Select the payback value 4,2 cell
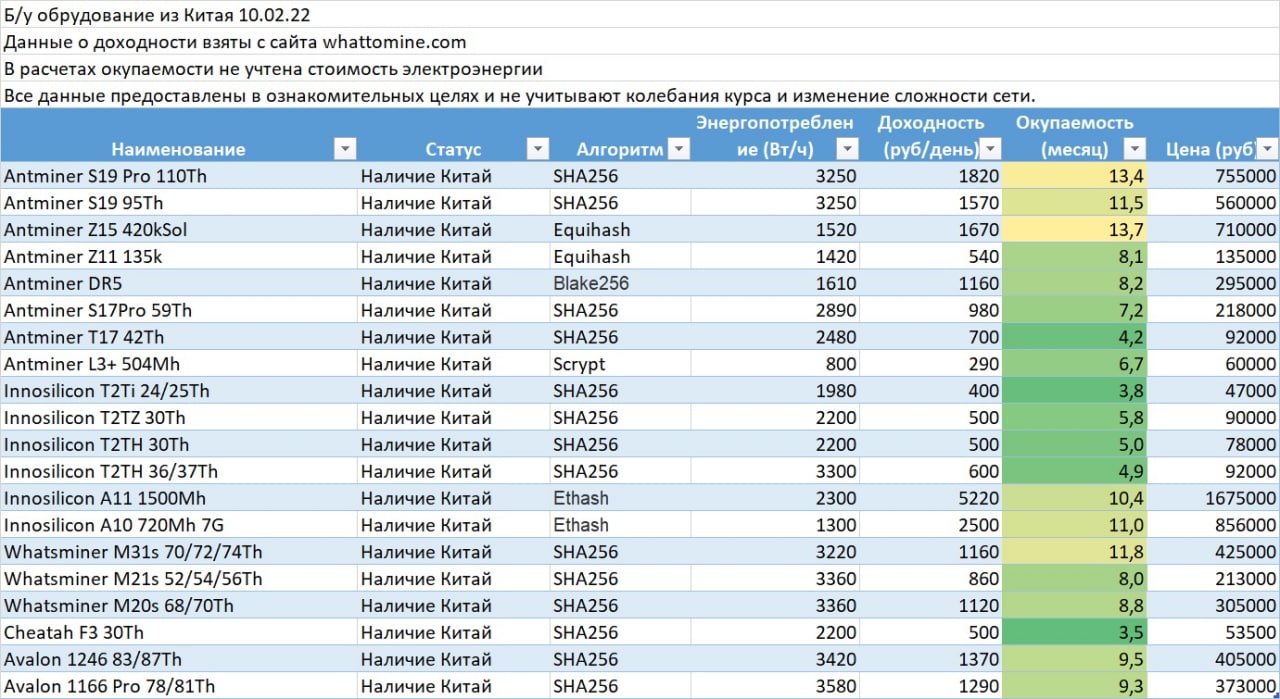Viewport: 1280px width, 699px height. (1075, 337)
